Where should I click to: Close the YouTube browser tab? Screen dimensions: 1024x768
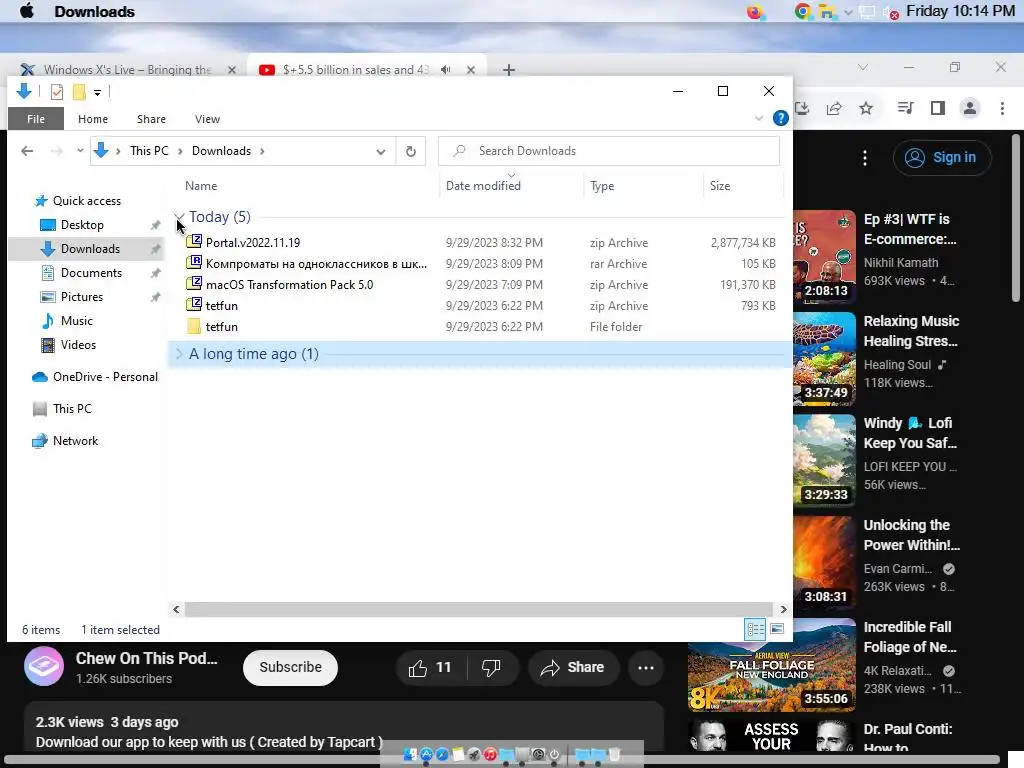pos(471,70)
